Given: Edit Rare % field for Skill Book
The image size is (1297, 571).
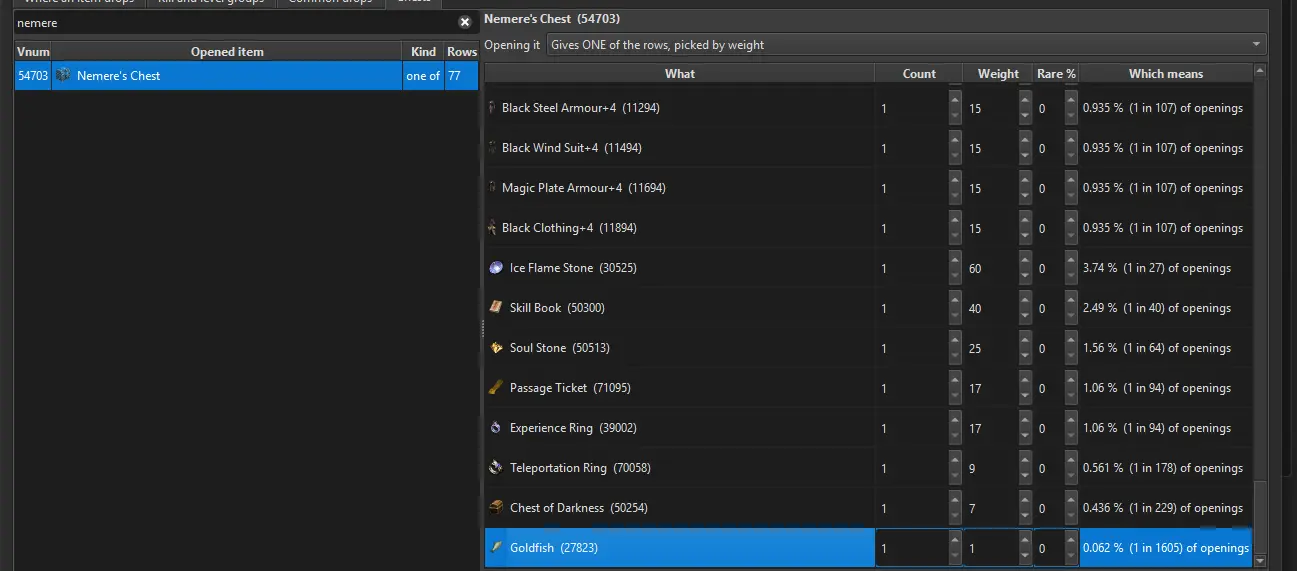Looking at the screenshot, I should tap(1049, 308).
